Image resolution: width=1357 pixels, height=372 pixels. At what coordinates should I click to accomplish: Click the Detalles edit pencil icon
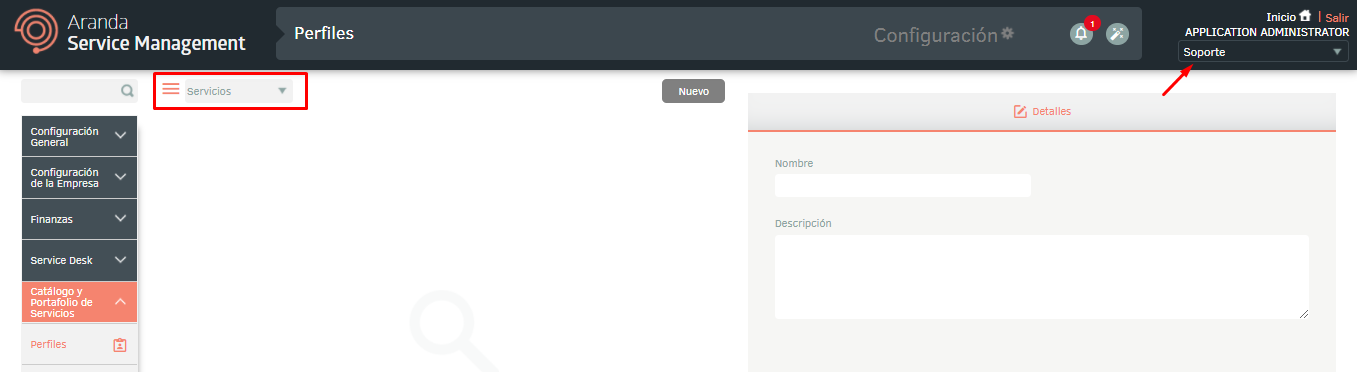pos(1020,111)
